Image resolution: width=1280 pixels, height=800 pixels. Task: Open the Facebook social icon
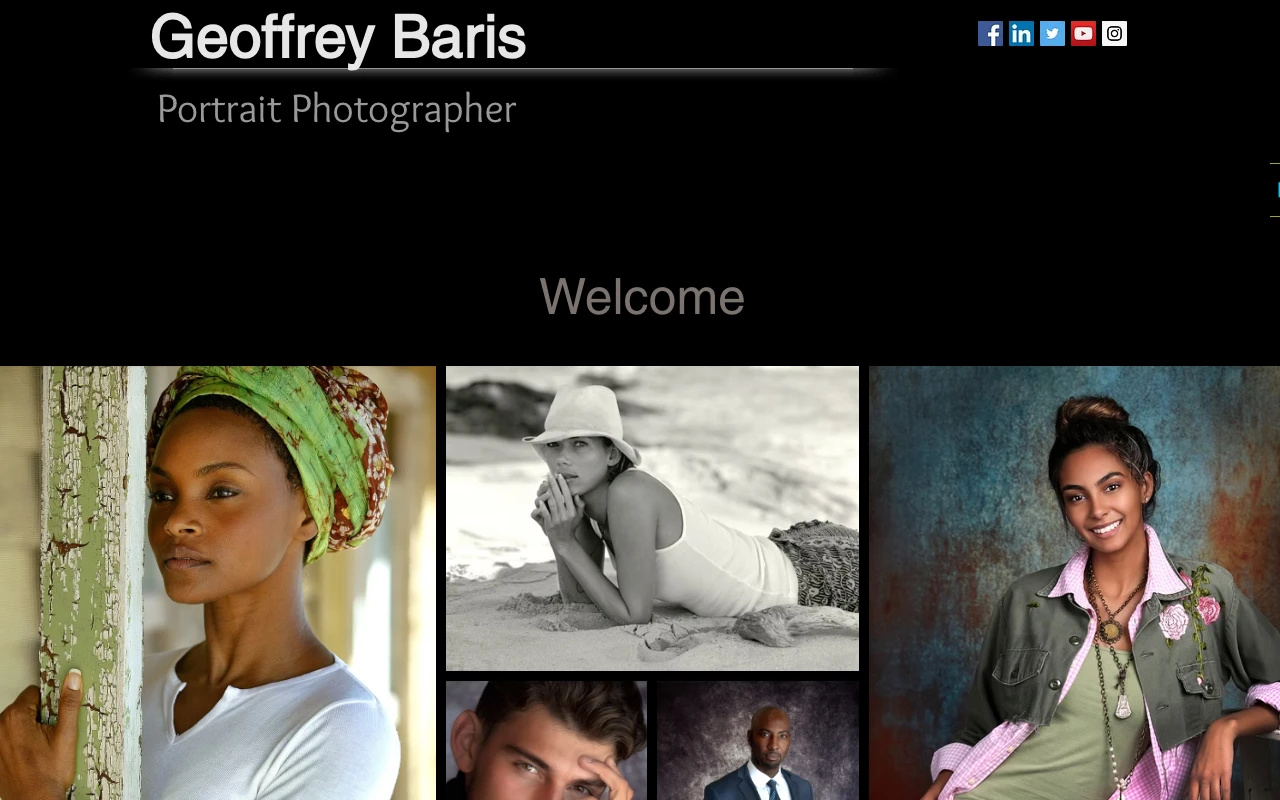click(x=990, y=34)
